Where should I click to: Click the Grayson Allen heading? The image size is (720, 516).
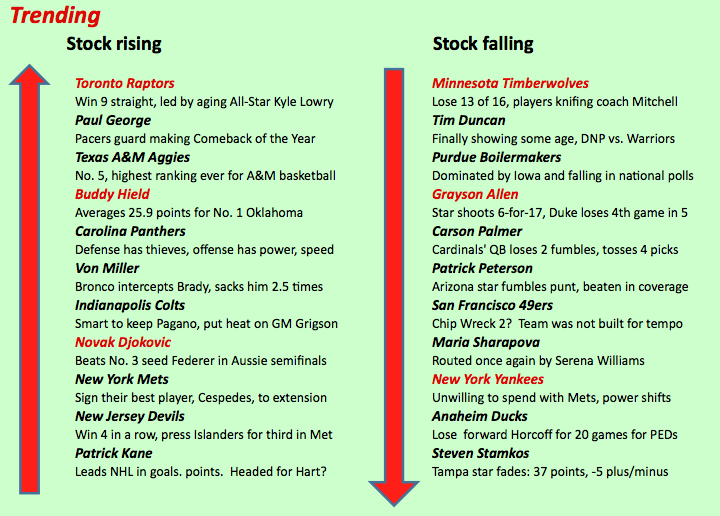(475, 194)
